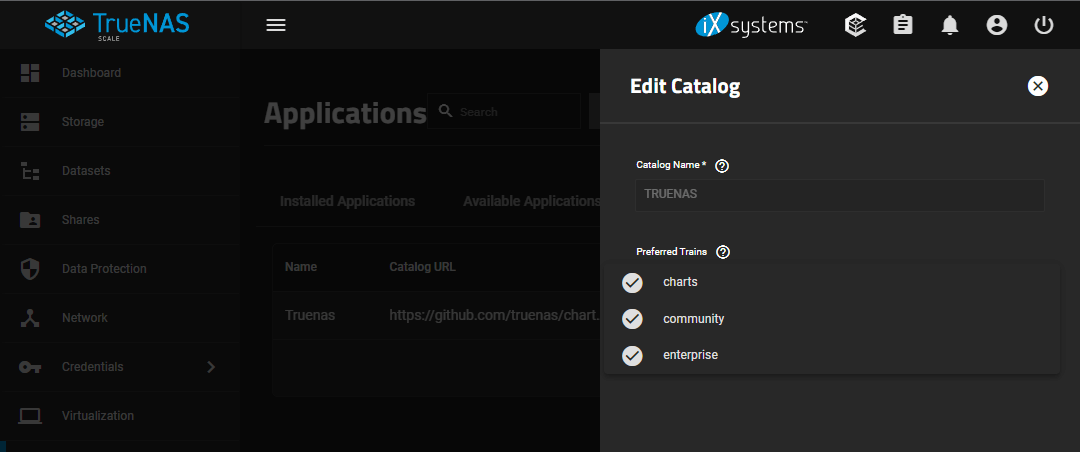The image size is (1080, 452).
Task: Click the Power icon in top bar
Action: 1044,25
